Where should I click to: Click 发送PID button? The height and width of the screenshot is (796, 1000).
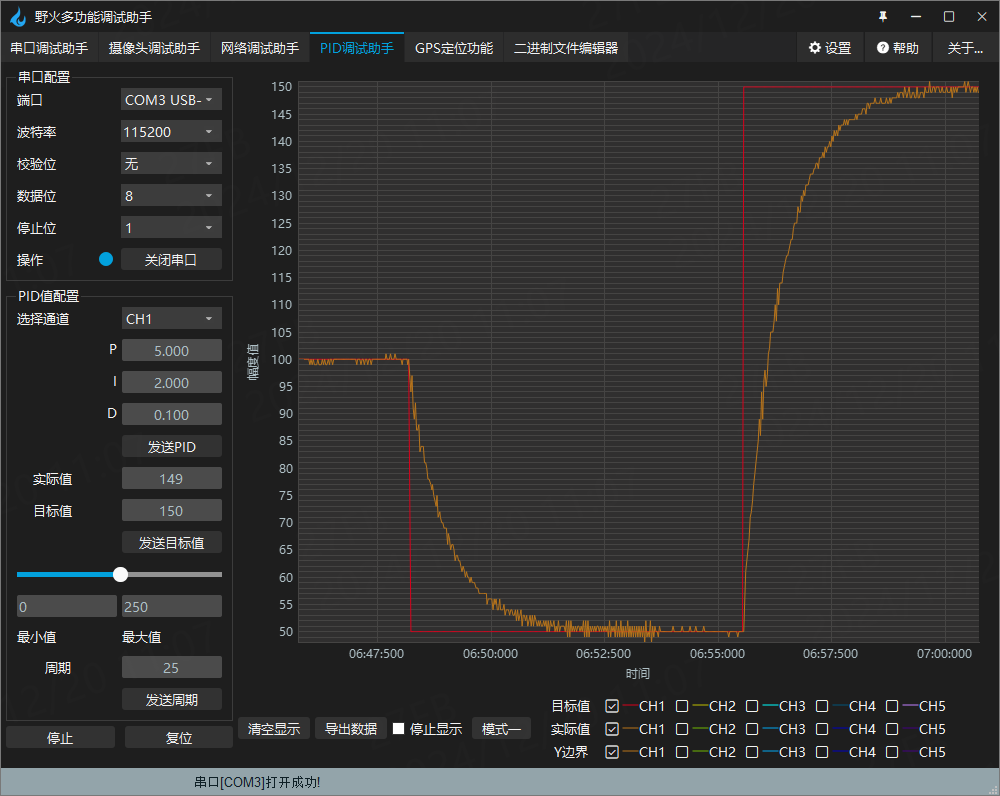pos(171,446)
